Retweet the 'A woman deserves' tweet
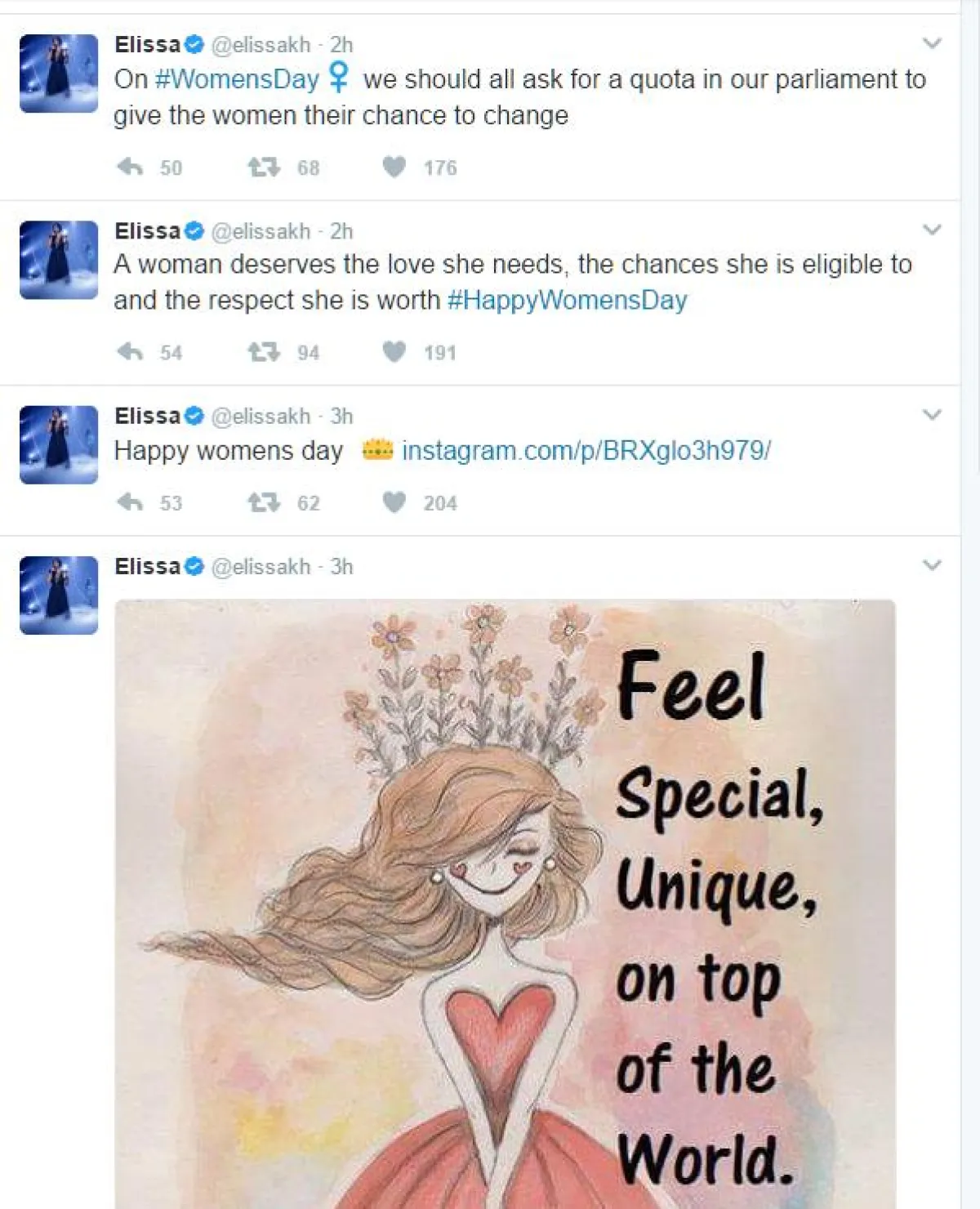The width and height of the screenshot is (980, 1209). pos(264,352)
